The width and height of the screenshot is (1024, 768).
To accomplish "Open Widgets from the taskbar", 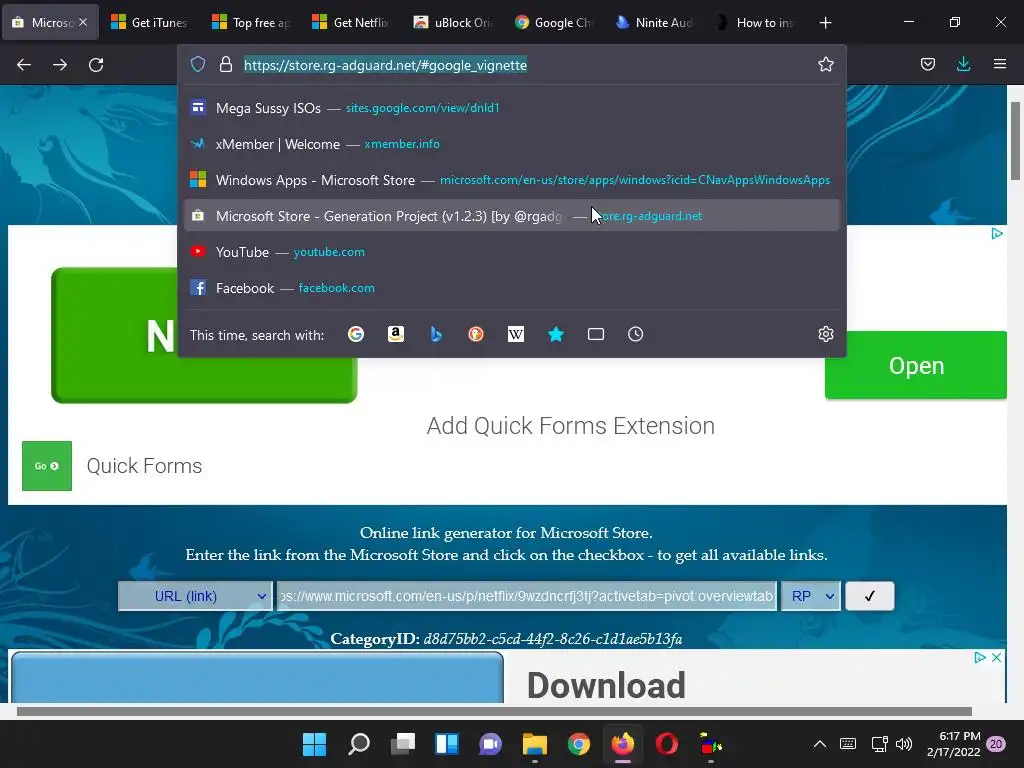I will 447,744.
